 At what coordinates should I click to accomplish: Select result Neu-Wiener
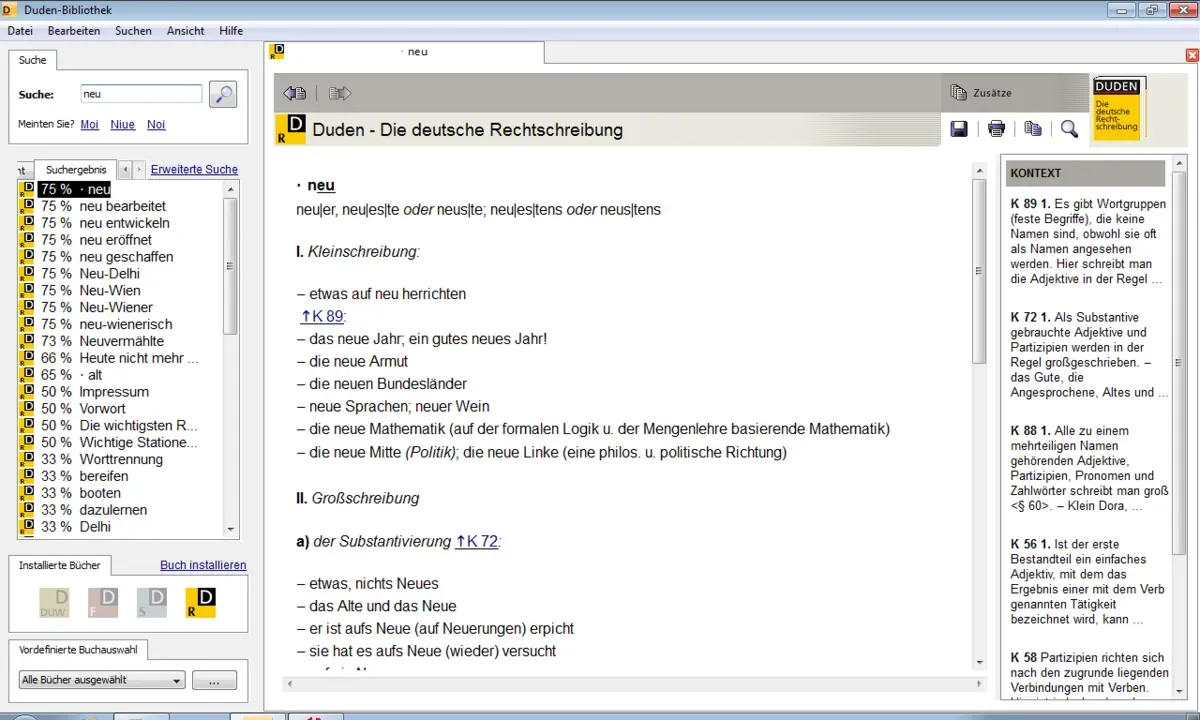[116, 307]
